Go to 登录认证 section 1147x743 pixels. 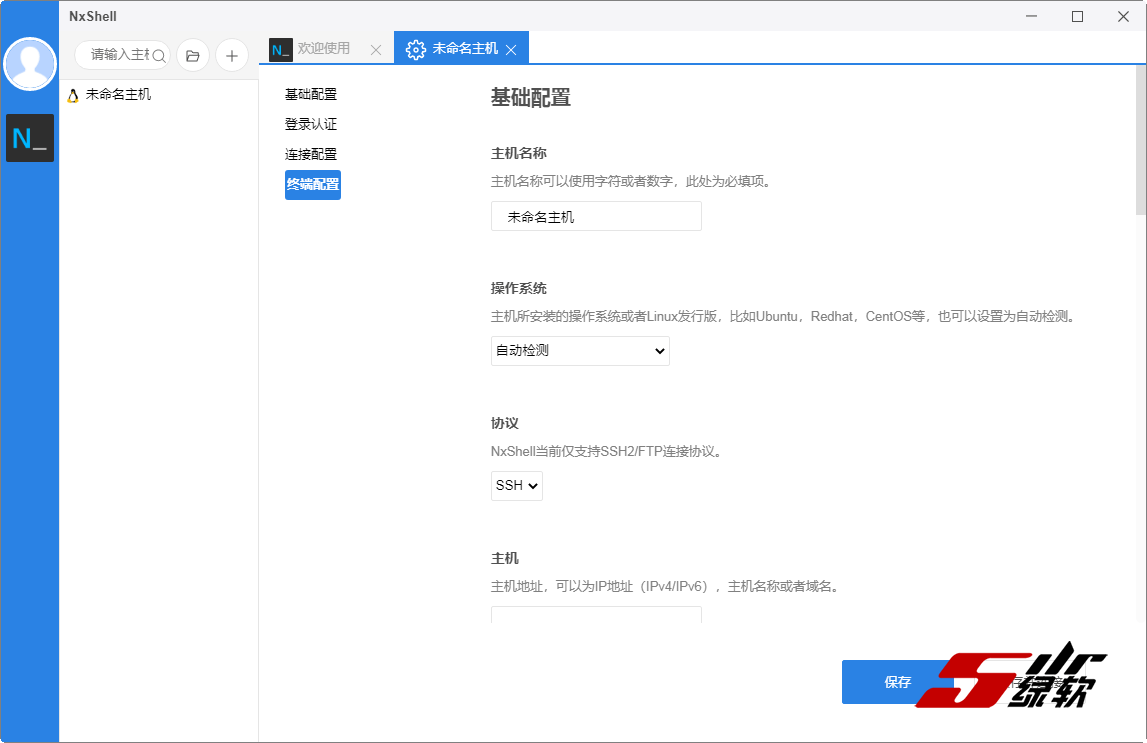[311, 124]
